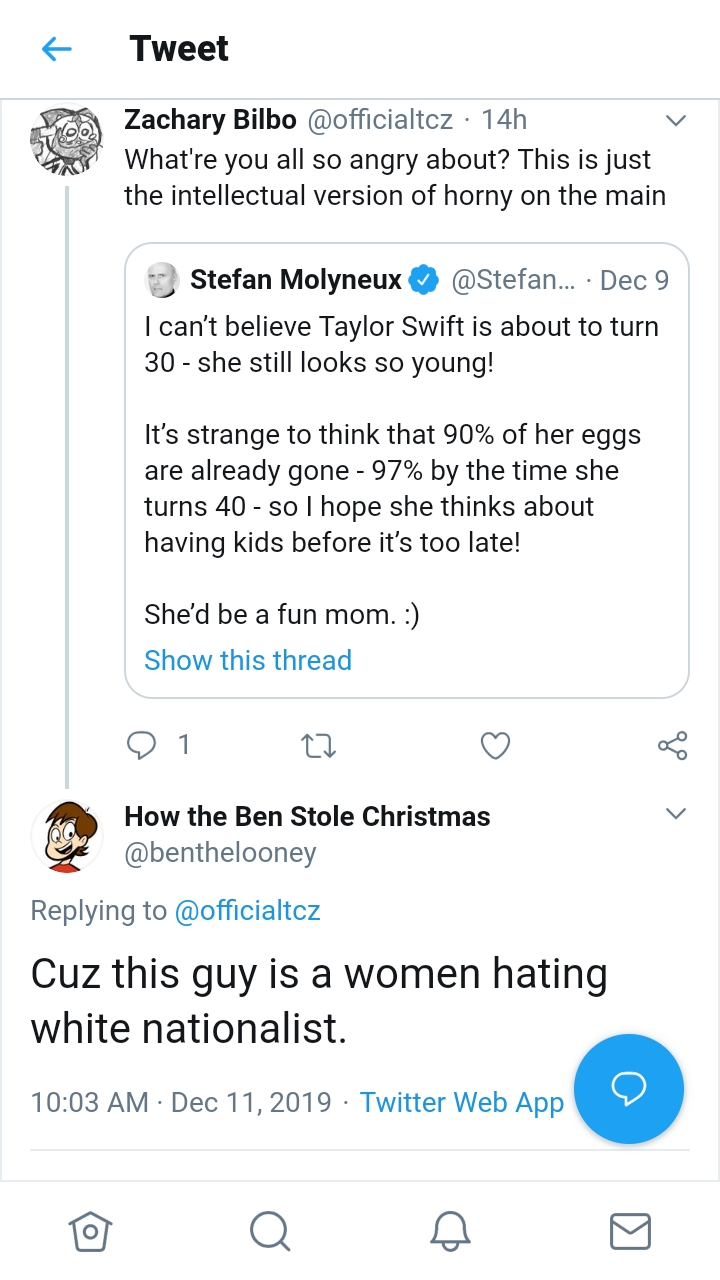Open Search tab in bottom navigation

click(x=270, y=1230)
